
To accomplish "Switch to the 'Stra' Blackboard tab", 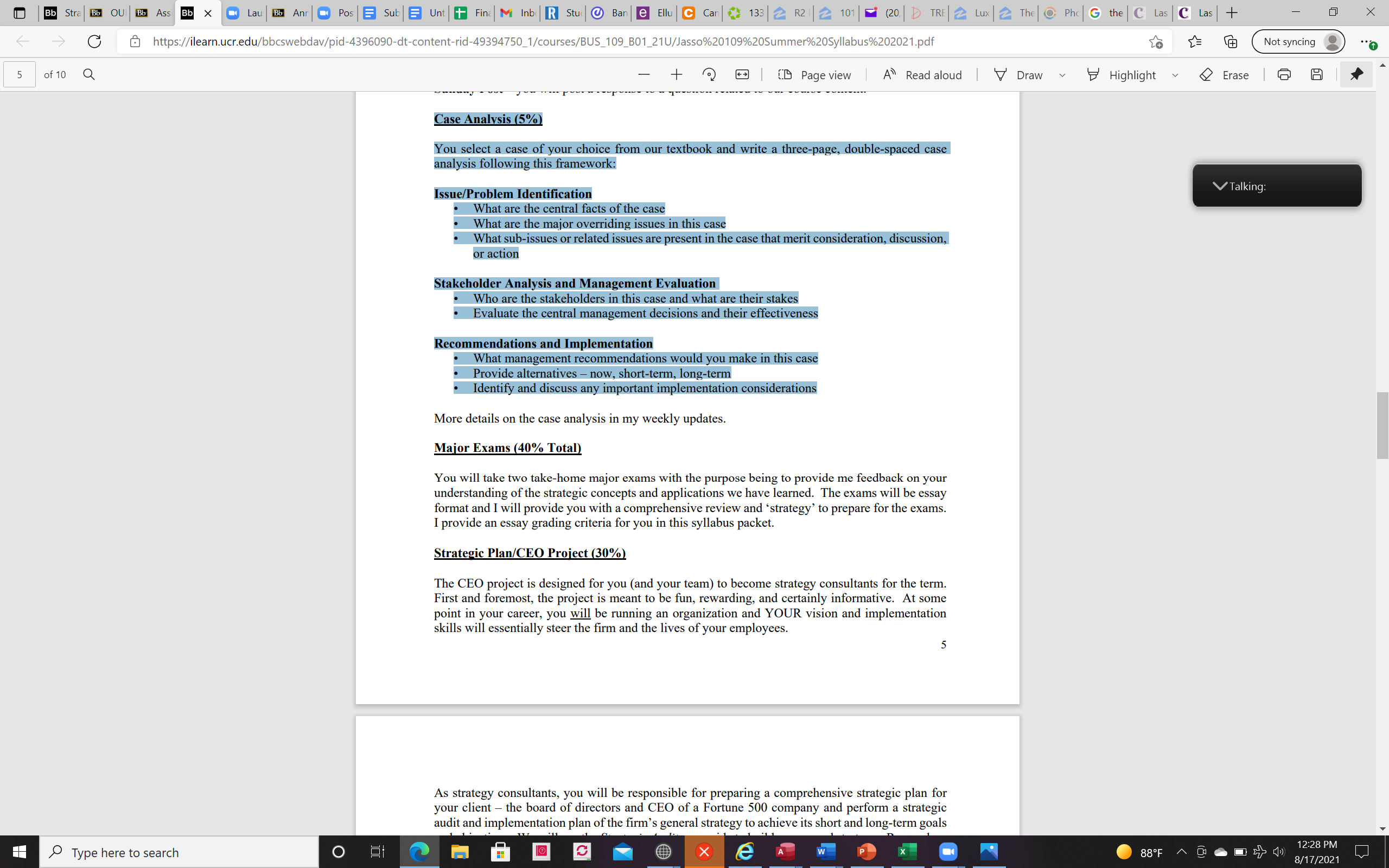I will pyautogui.click(x=62, y=12).
